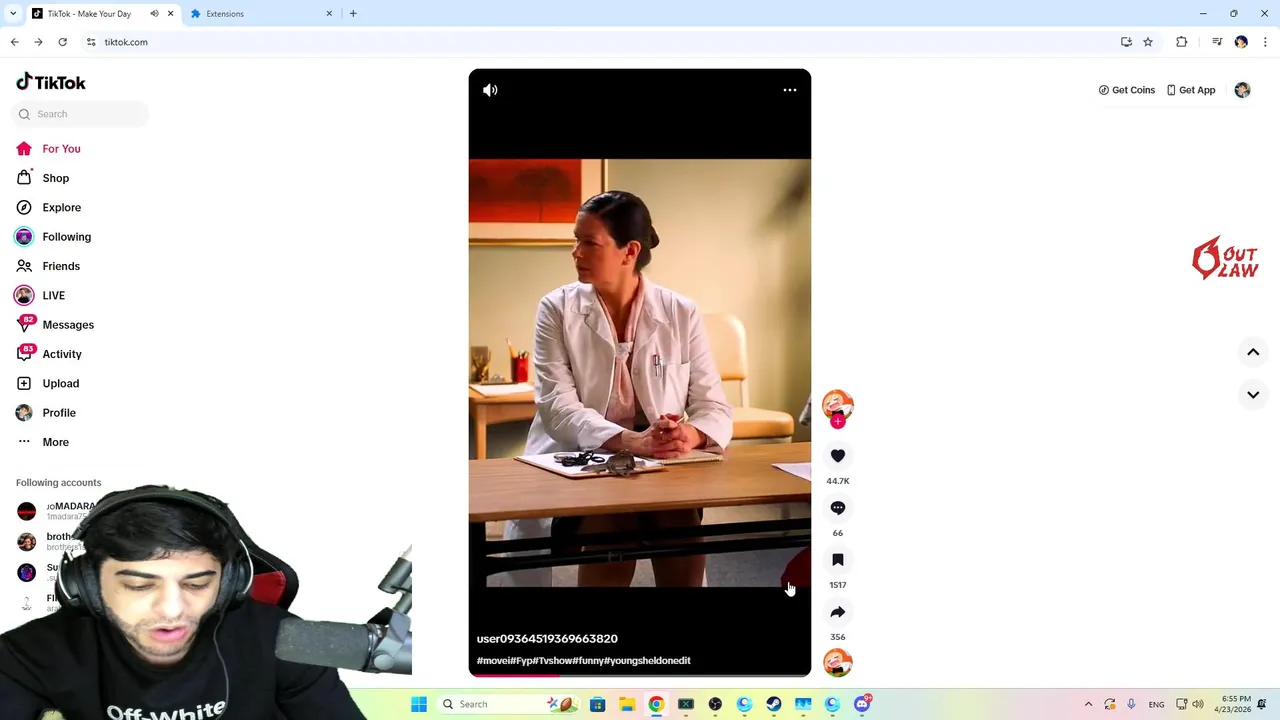Go back in the browser
The width and height of the screenshot is (1280, 720).
(15, 42)
